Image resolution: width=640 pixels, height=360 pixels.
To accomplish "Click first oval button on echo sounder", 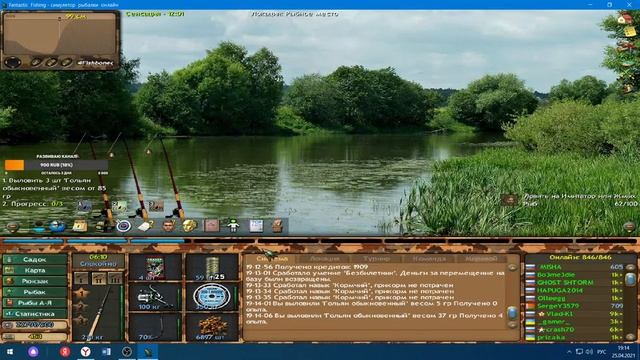I will tap(36, 62).
